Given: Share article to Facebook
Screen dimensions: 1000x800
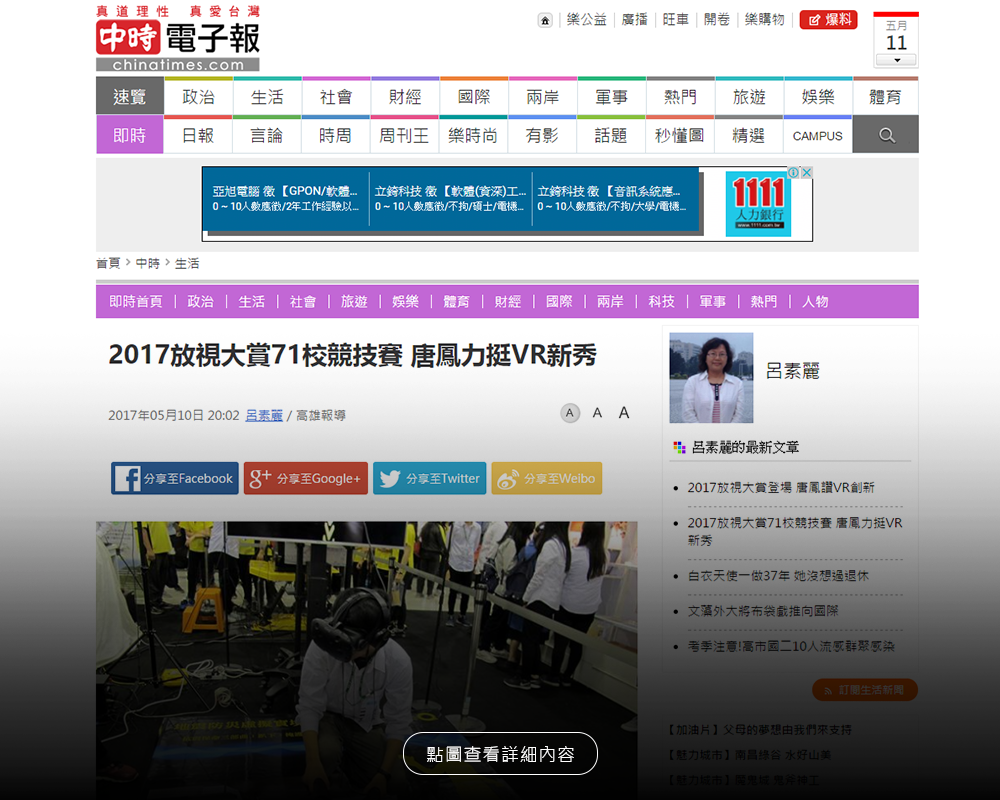Looking at the screenshot, I should click(x=175, y=479).
